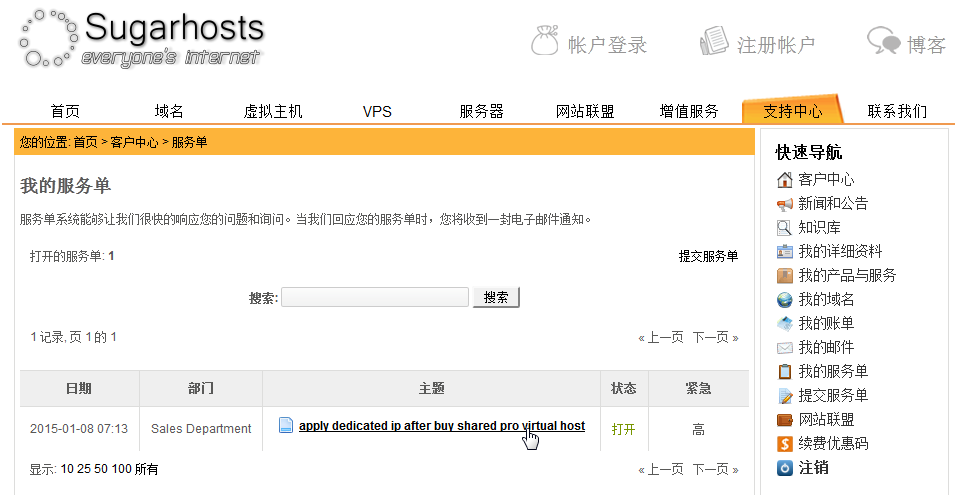Click the ID card icon beside 我的详细资料
955x495 pixels.
(784, 251)
